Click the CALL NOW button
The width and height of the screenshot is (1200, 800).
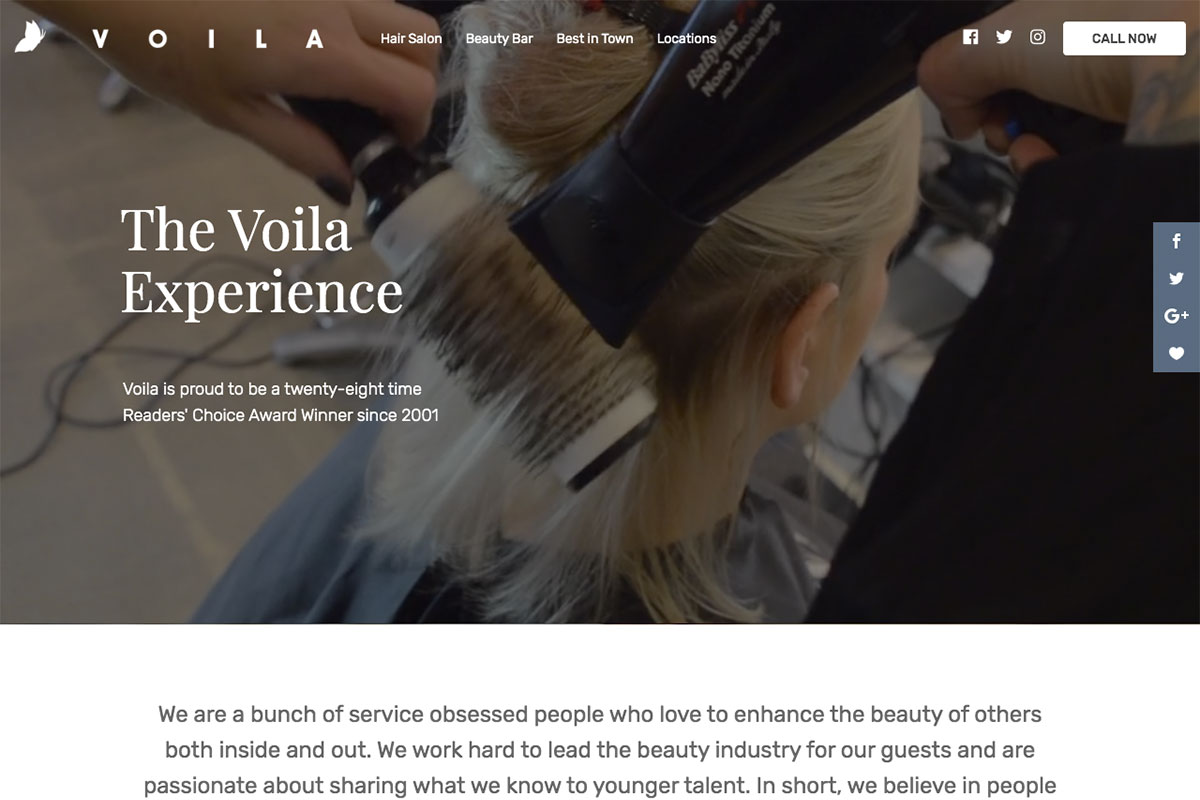tap(1124, 38)
